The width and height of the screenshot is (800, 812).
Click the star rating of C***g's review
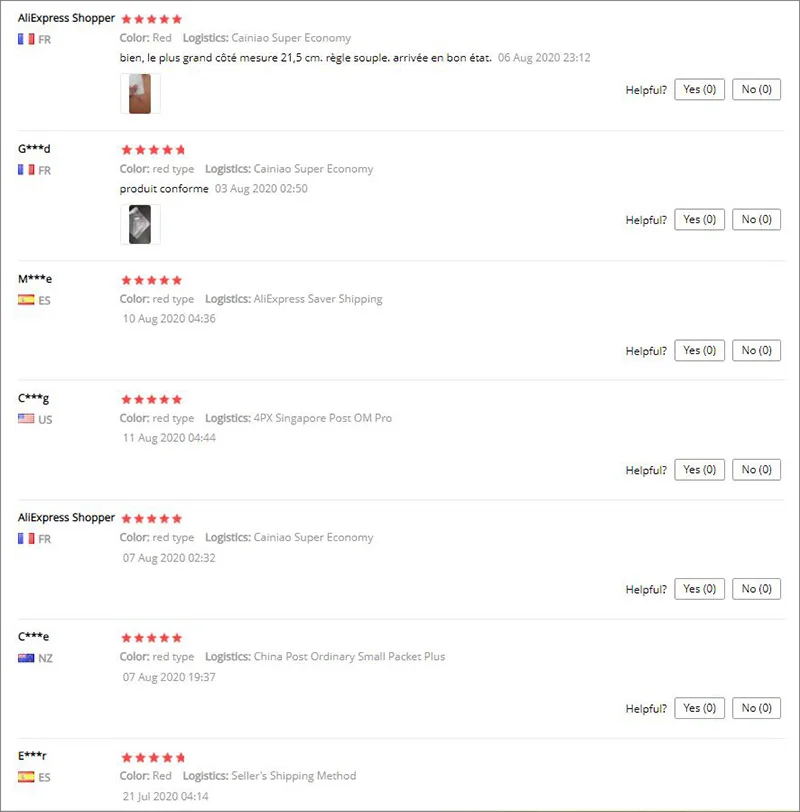152,399
